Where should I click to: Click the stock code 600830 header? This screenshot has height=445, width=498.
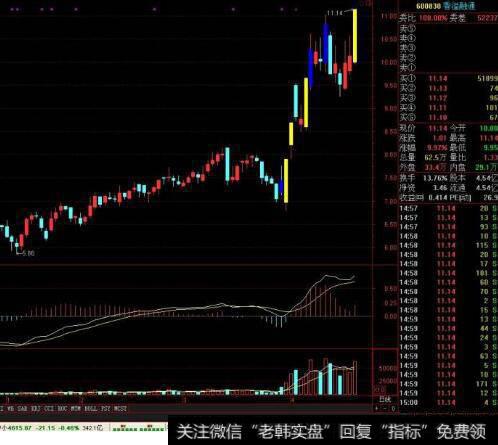click(x=428, y=6)
